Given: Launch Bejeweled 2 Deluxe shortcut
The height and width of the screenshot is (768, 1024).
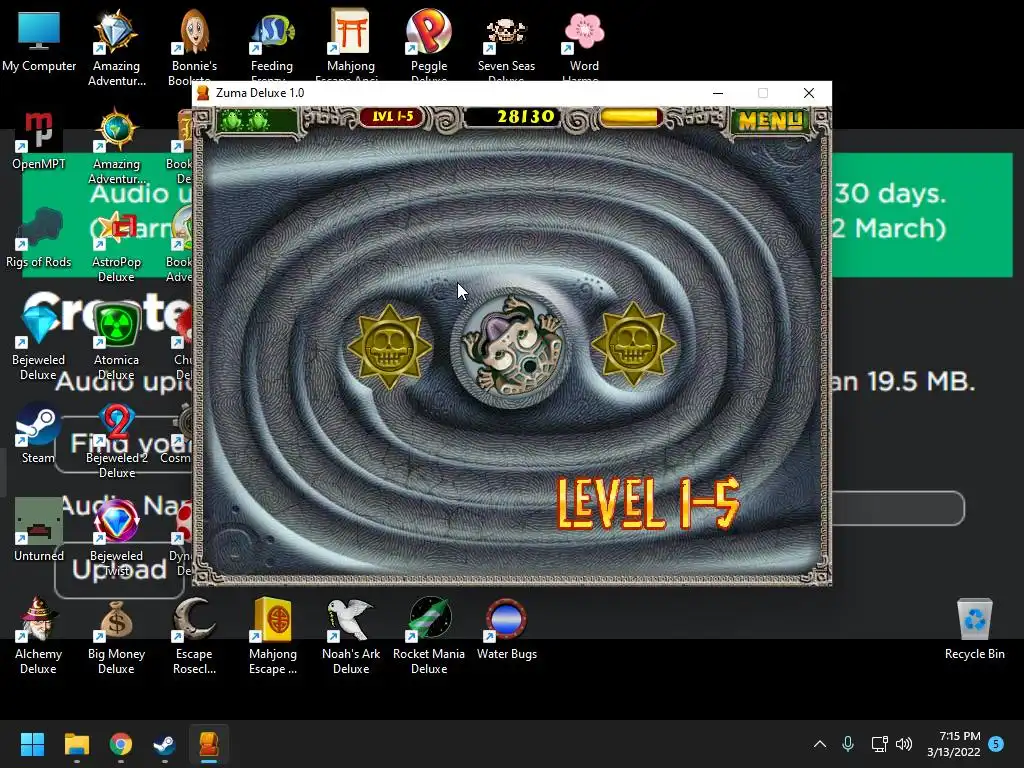Looking at the screenshot, I should 116,442.
